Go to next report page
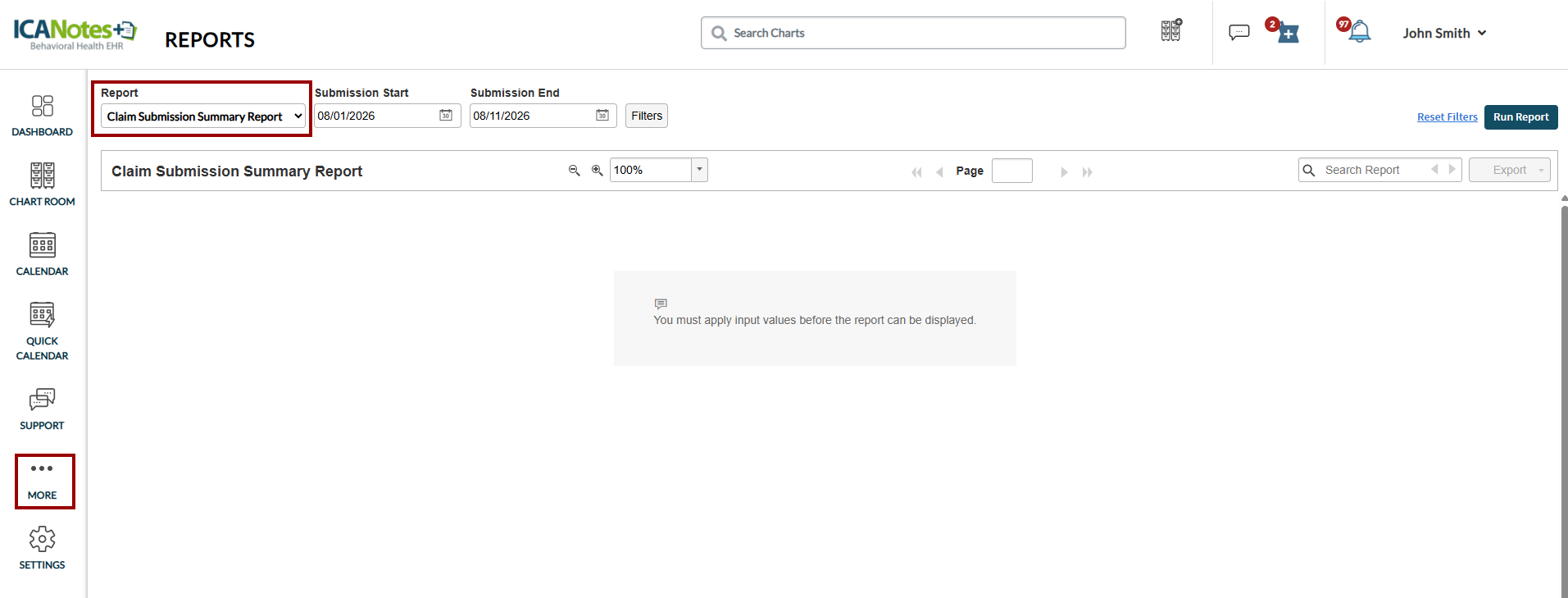 coord(1064,171)
